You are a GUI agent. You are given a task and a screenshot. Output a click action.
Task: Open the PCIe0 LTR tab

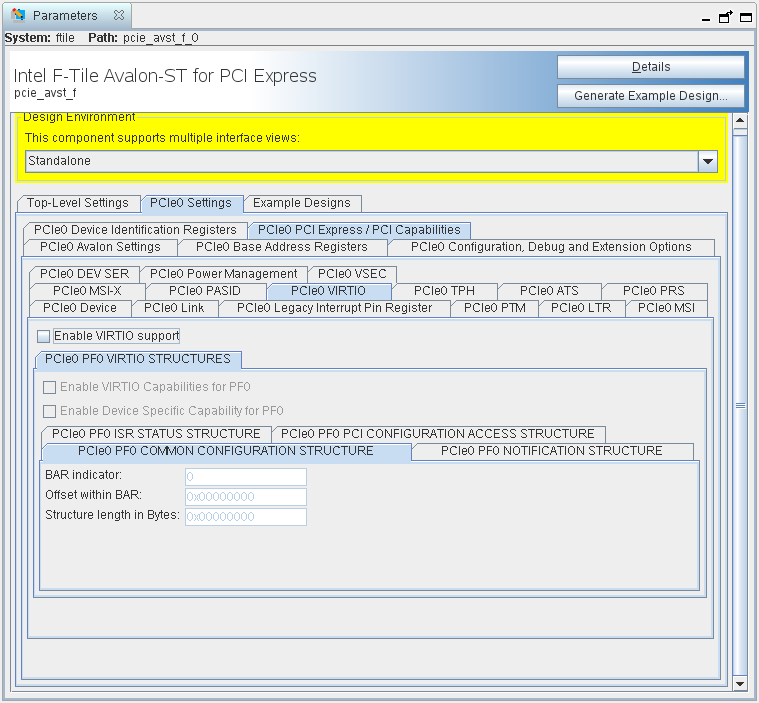coord(581,308)
